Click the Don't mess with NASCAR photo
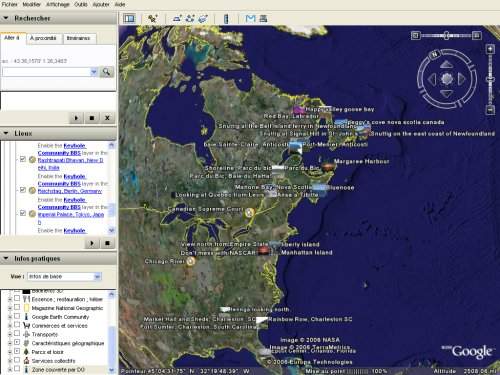Viewport: 500px width, 375px height. 264,251
